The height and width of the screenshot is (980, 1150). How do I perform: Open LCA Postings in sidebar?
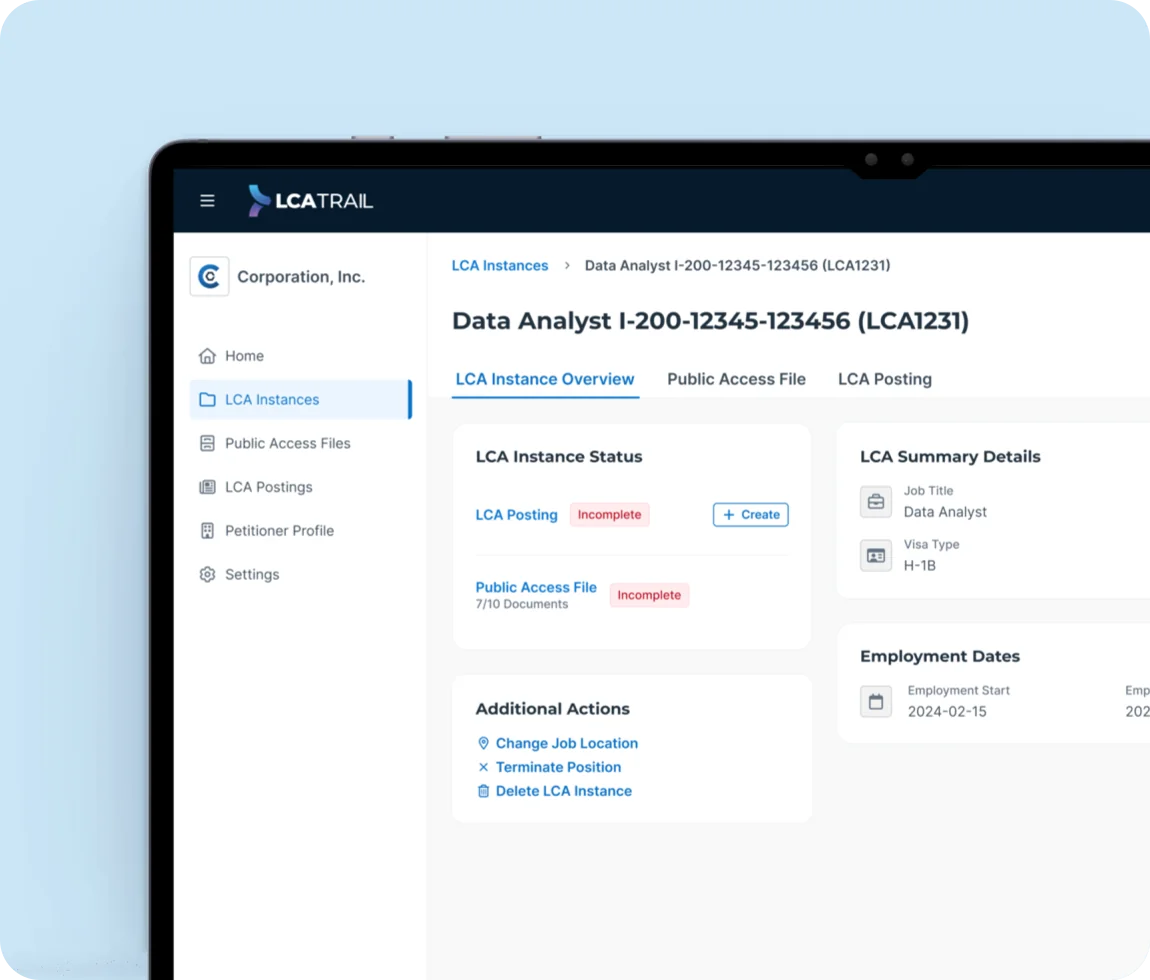(x=301, y=487)
